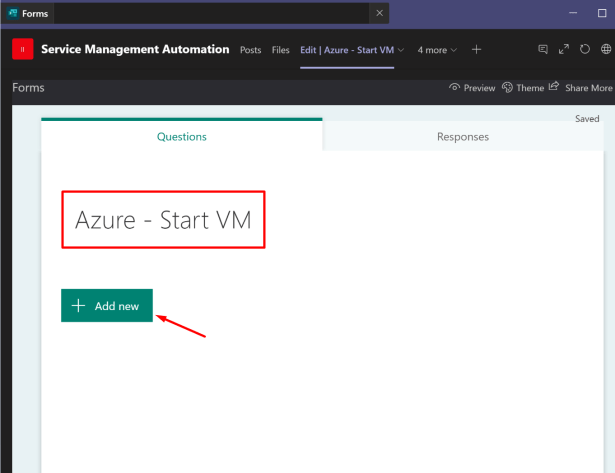The image size is (615, 473).
Task: Expand the '4 more' tabs dropdown
Action: tap(438, 49)
